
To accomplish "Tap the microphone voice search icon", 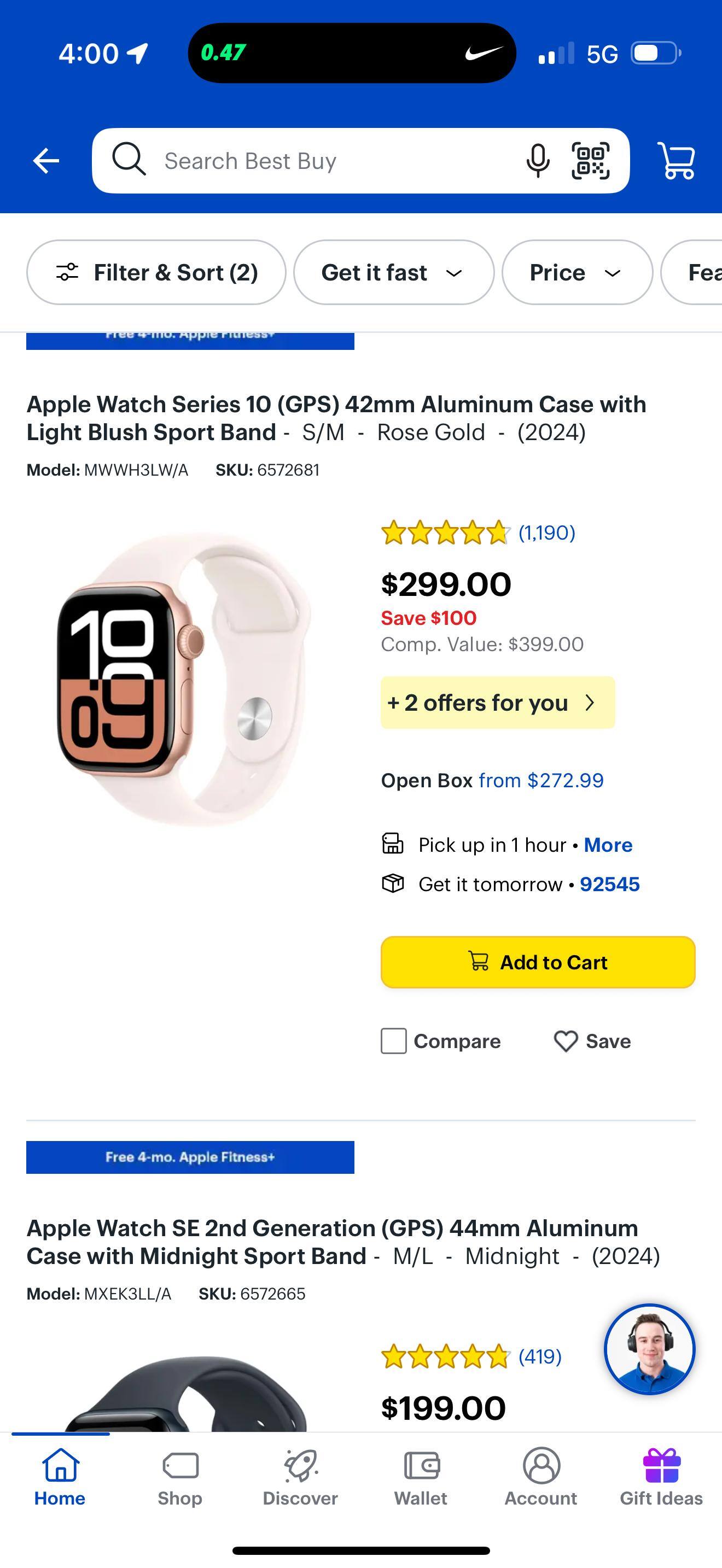I will (538, 161).
